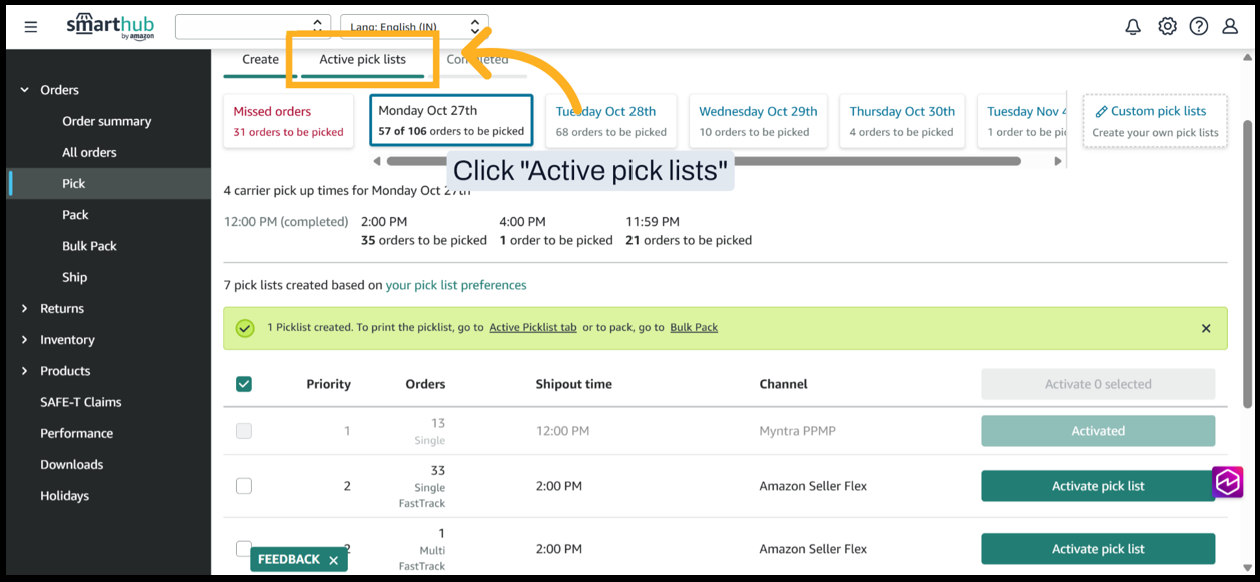
Task: Check the priority 2 Single FastTrack row
Action: 244,486
